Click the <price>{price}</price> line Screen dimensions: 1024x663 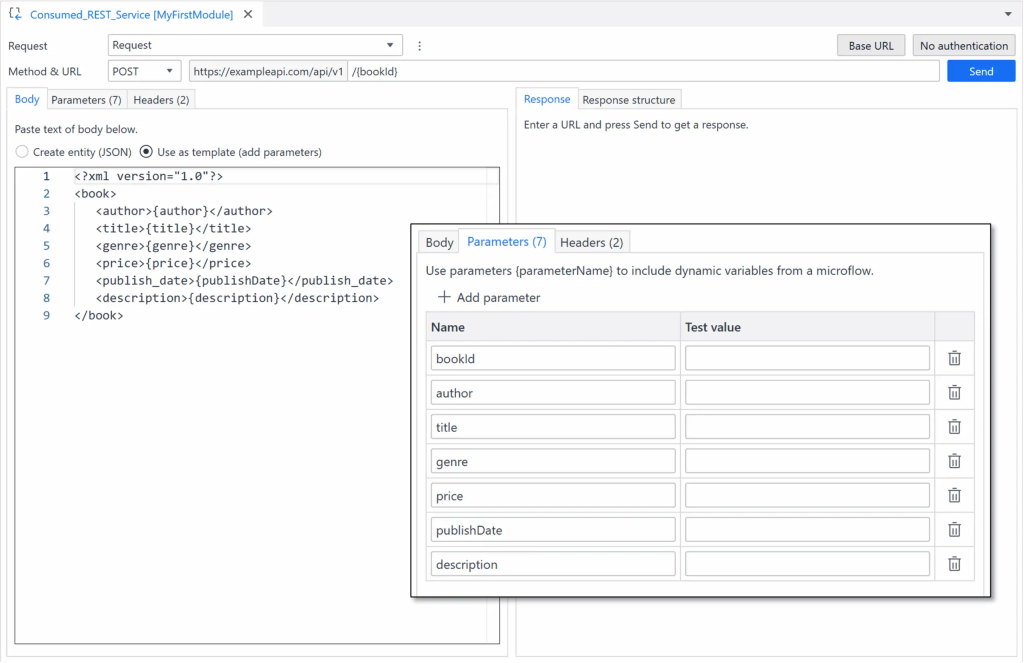click(x=174, y=263)
